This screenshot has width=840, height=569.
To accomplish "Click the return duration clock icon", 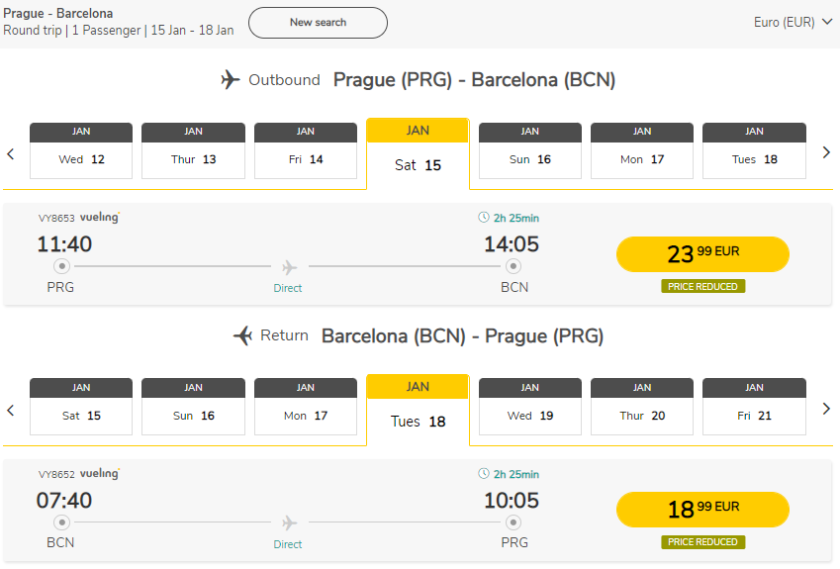I will [x=484, y=474].
